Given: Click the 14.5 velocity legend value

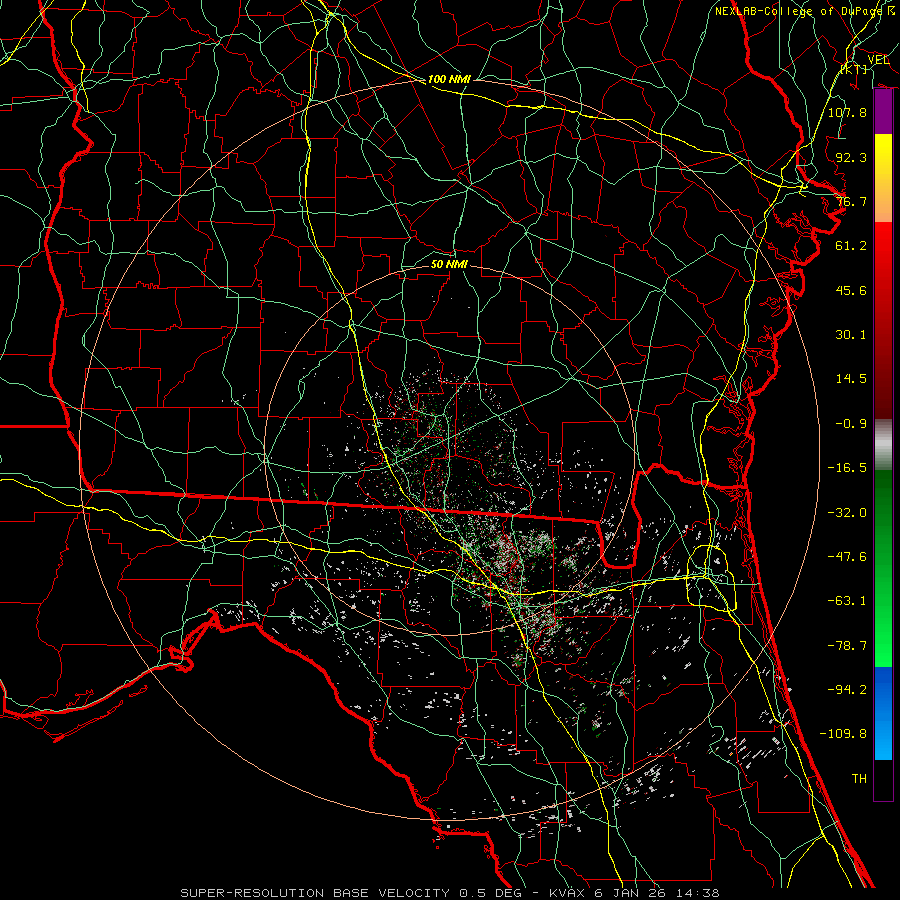Looking at the screenshot, I should click(x=851, y=379).
